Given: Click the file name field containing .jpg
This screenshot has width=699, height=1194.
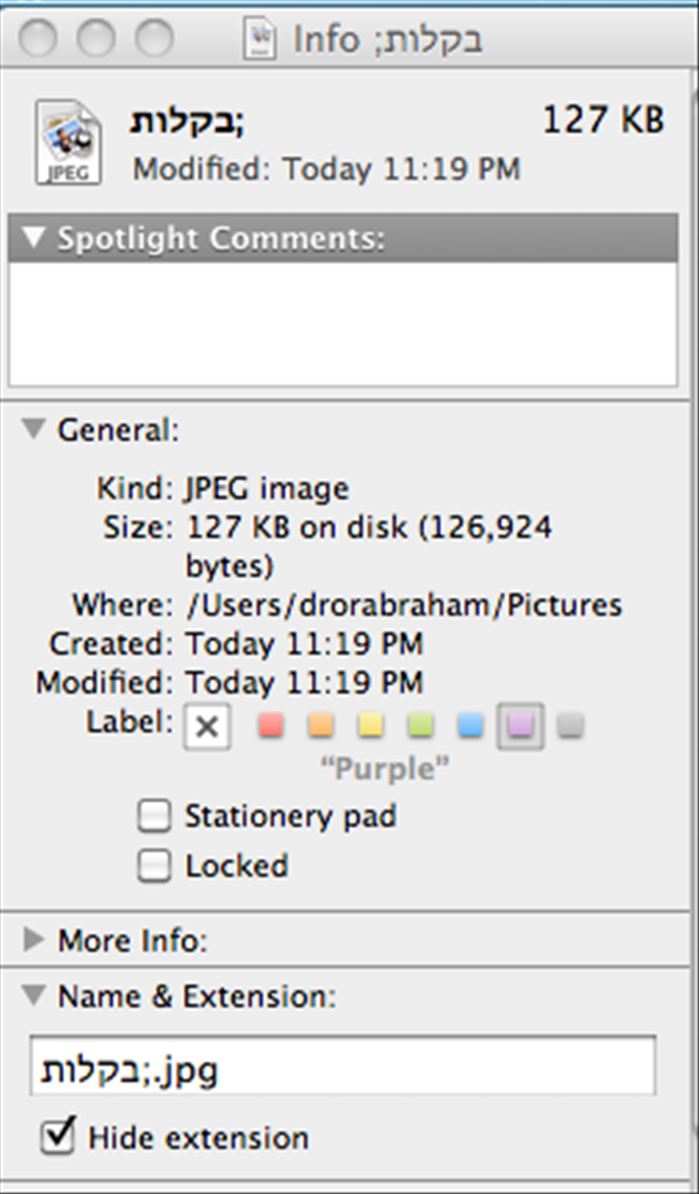Looking at the screenshot, I should pyautogui.click(x=343, y=1065).
